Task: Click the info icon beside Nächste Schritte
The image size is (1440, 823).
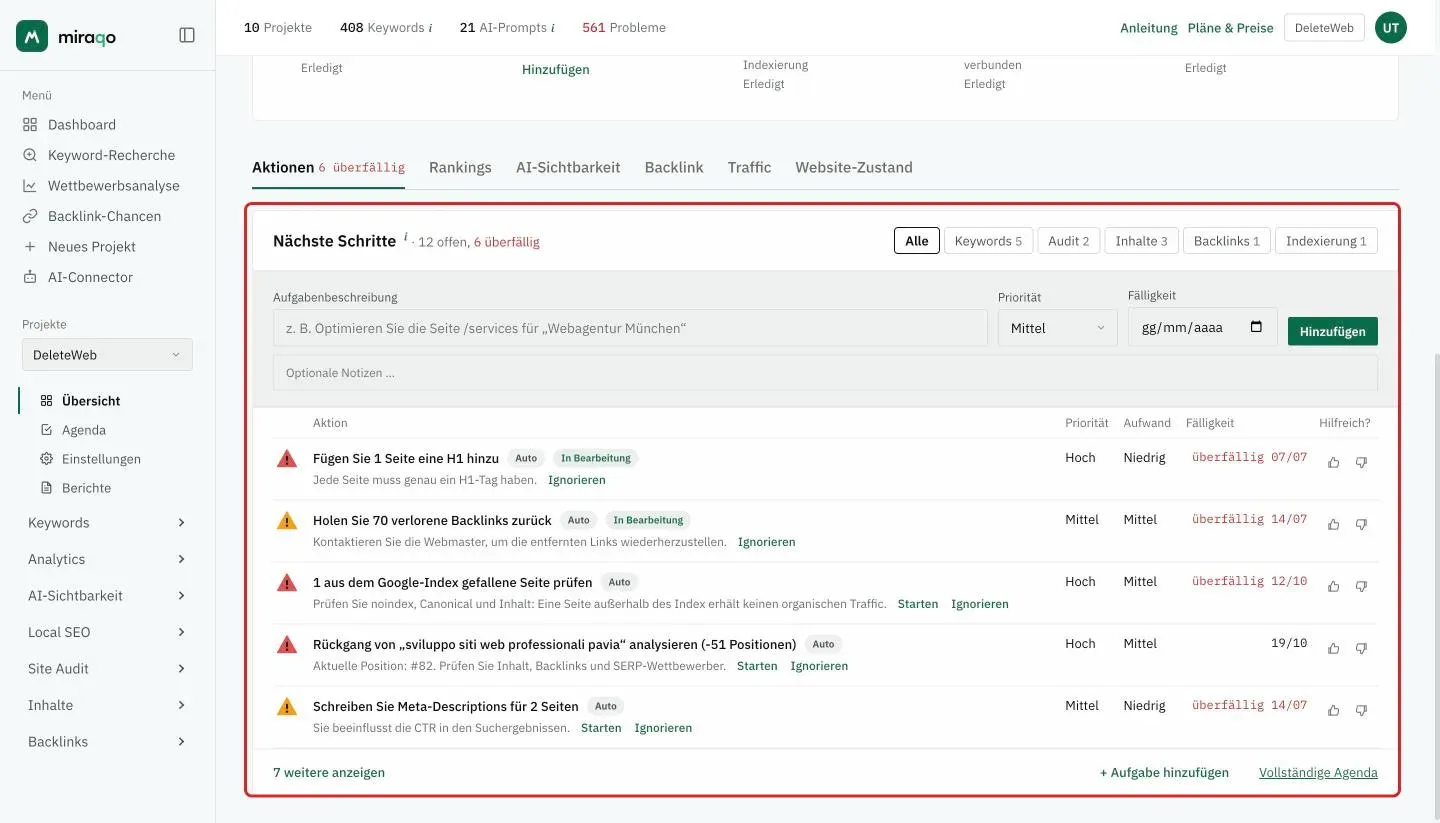Action: pos(406,238)
